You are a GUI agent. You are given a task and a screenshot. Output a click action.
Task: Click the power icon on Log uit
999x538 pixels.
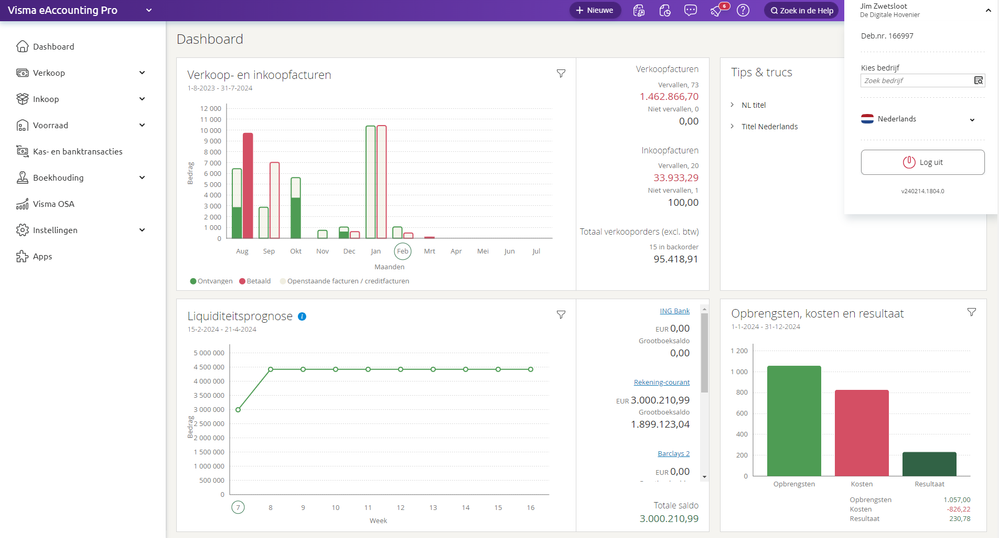(x=909, y=162)
